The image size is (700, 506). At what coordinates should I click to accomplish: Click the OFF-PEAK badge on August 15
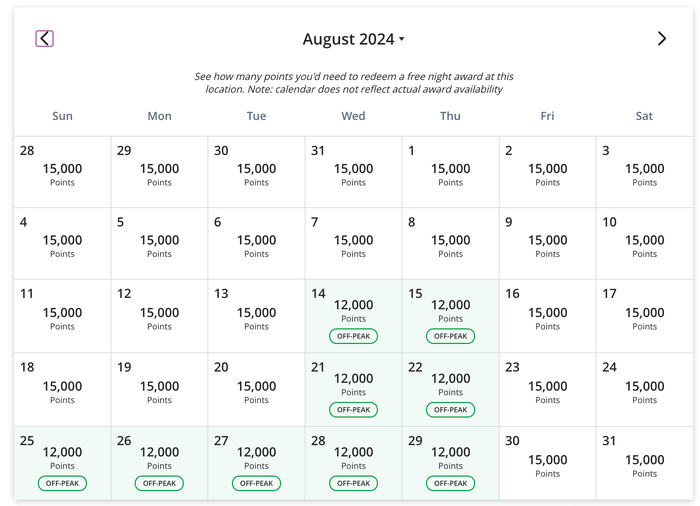450,336
